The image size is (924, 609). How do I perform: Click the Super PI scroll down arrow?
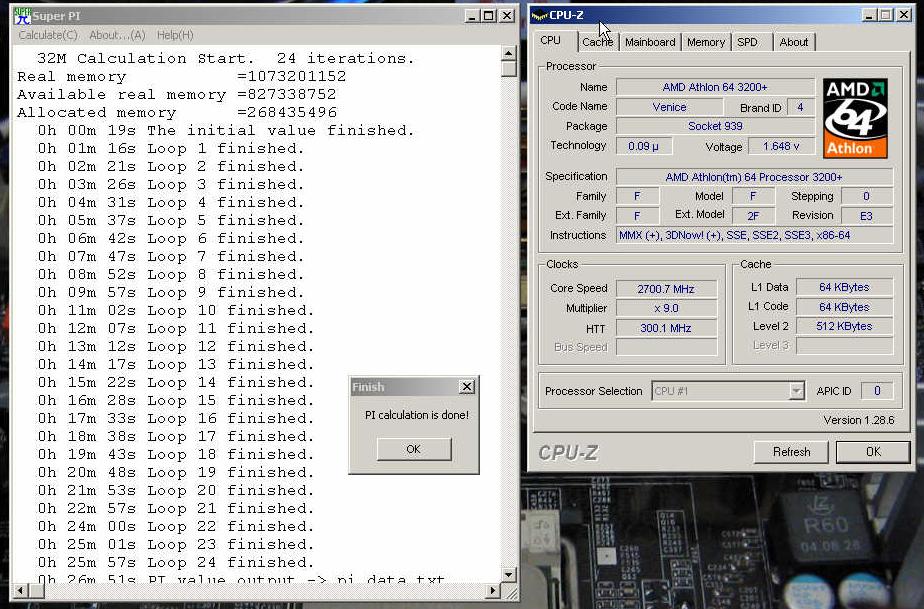pos(509,574)
